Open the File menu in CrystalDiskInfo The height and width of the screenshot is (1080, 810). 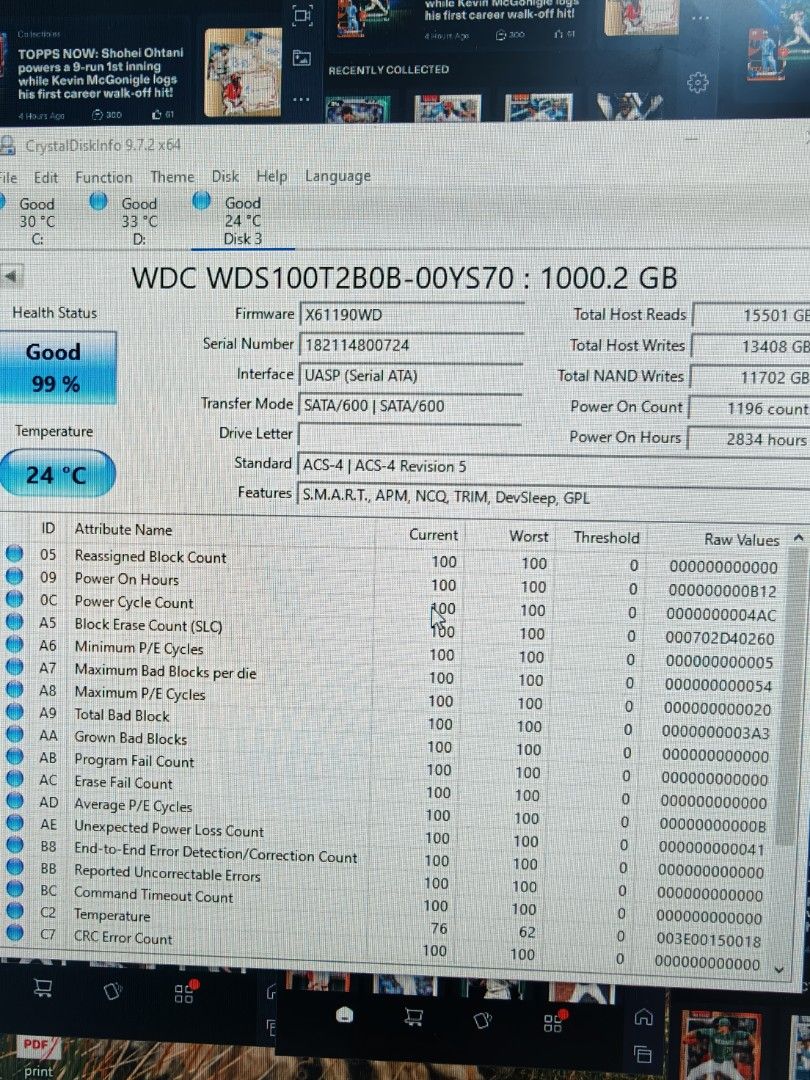[9, 178]
